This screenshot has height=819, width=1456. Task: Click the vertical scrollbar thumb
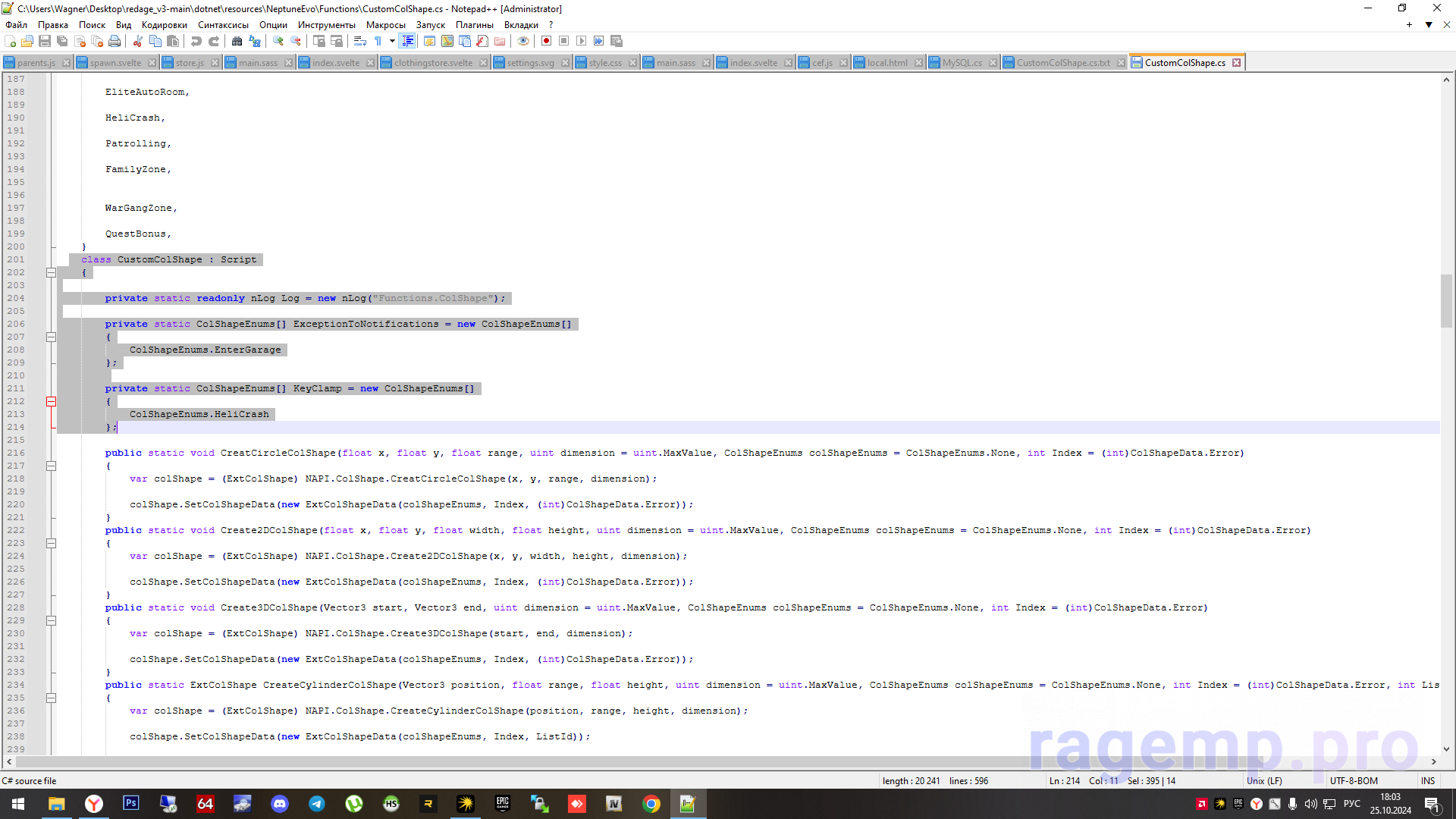point(1447,300)
